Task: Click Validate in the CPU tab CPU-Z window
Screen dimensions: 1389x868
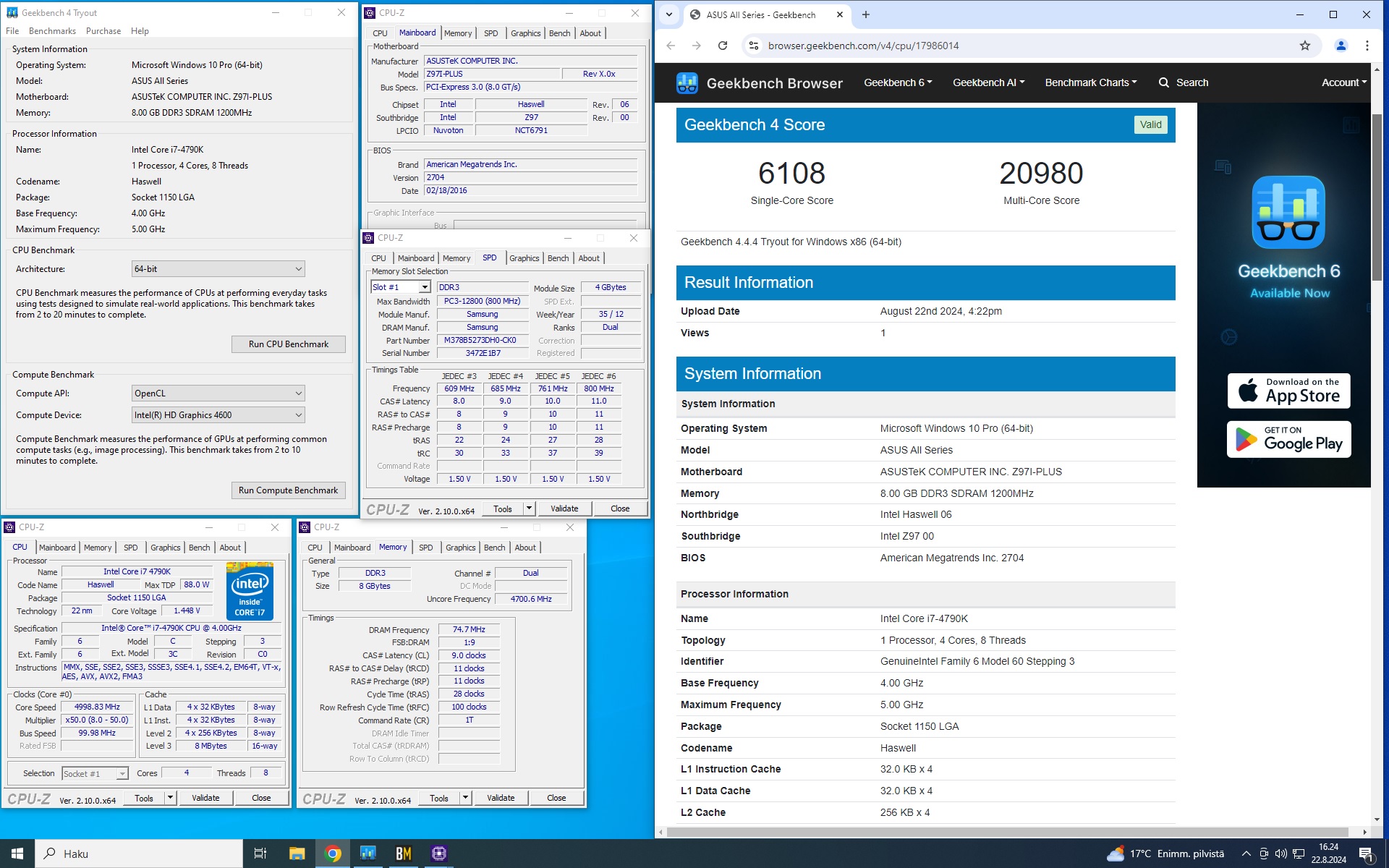Action: click(205, 798)
